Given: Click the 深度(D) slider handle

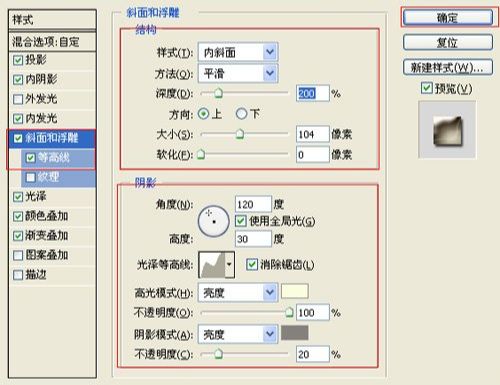Looking at the screenshot, I should 218,93.
